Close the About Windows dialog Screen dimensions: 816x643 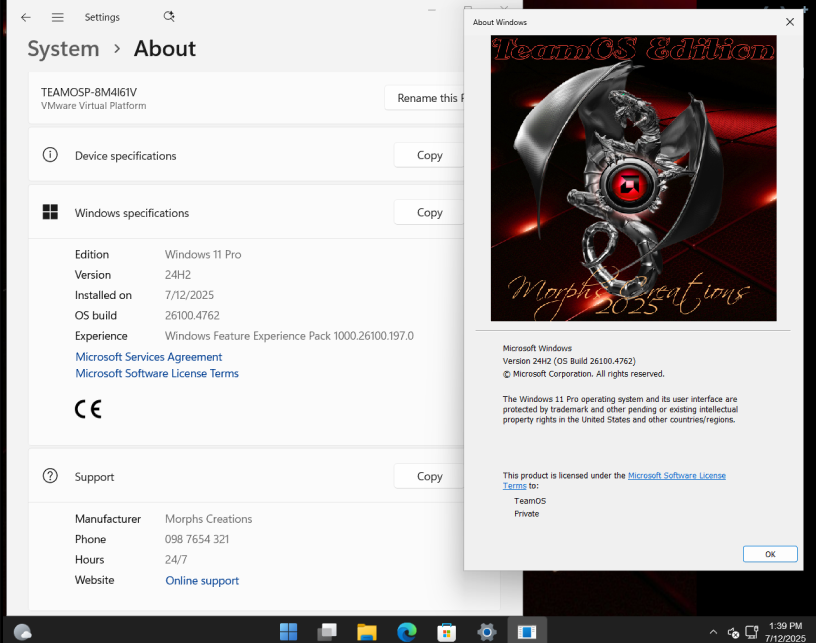tap(790, 22)
